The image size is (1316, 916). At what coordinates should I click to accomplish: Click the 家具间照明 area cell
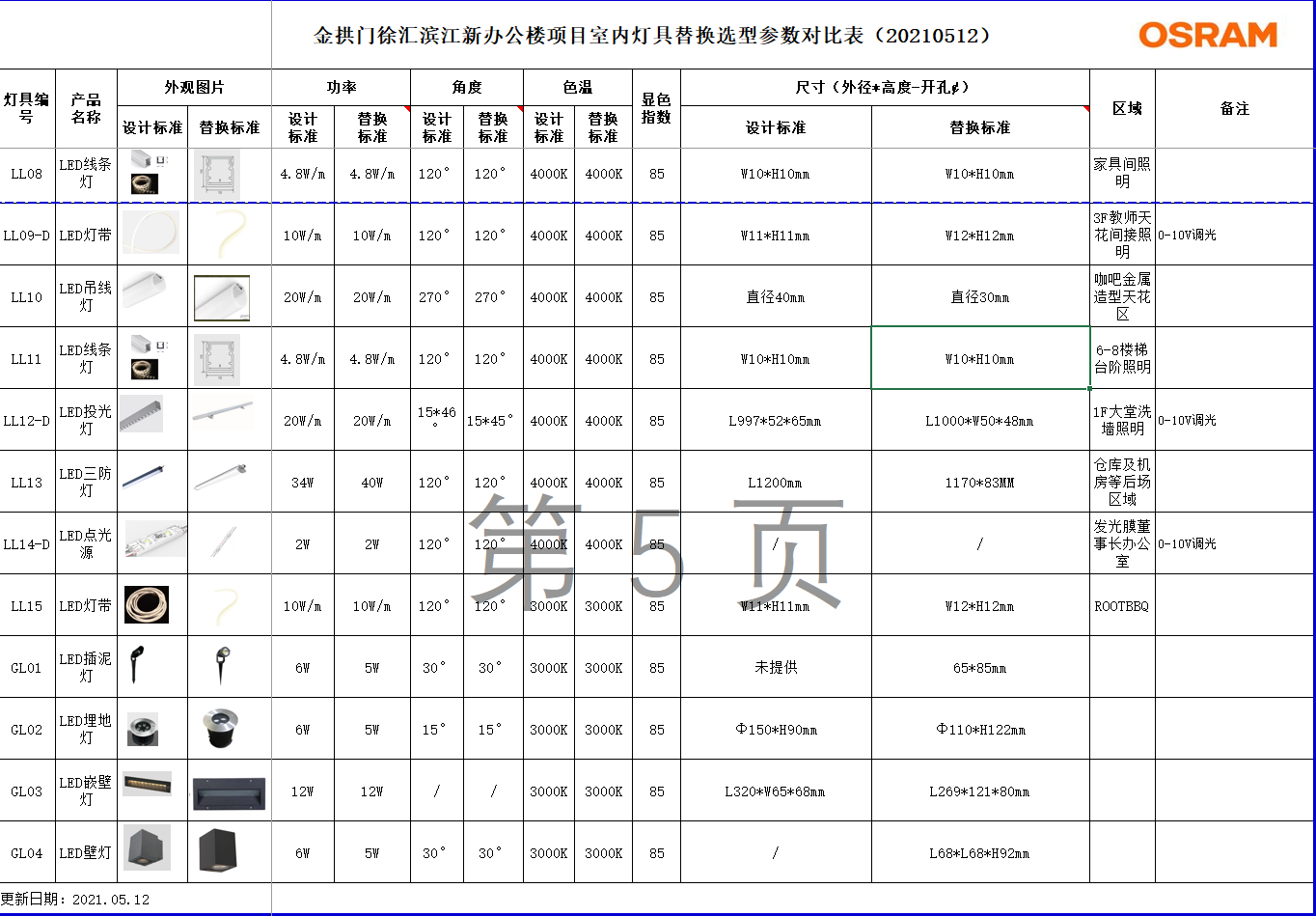tap(1122, 175)
